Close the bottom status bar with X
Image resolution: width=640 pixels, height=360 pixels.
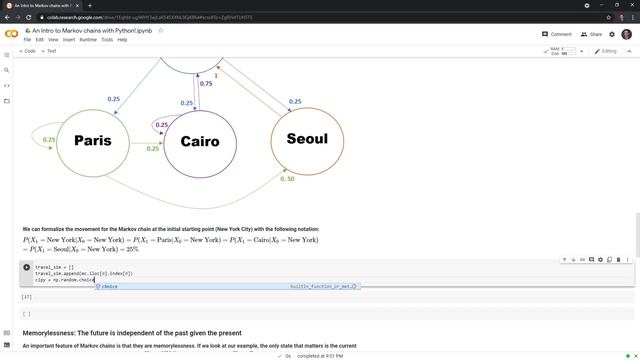[636, 356]
